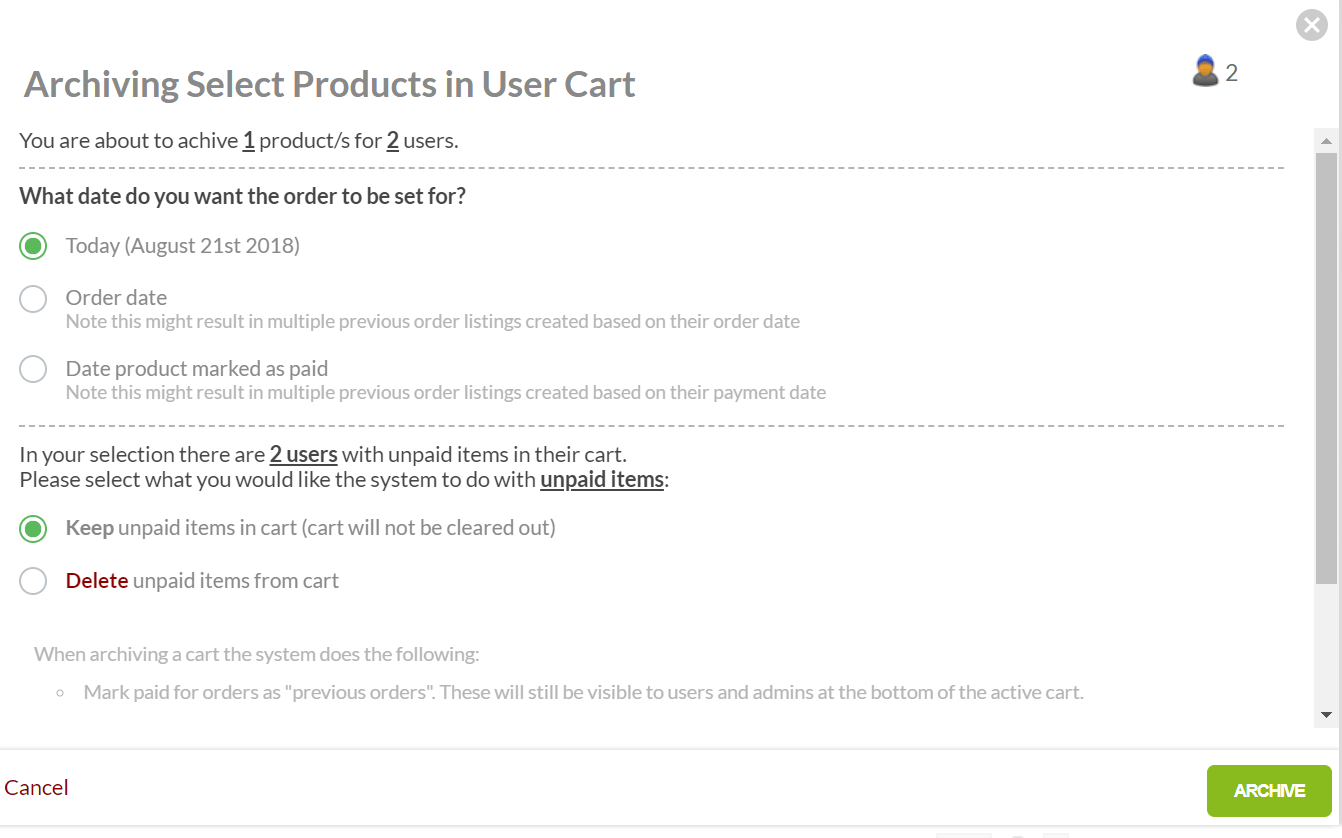Click the scrollbar down arrow
This screenshot has width=1342, height=838.
1326,715
